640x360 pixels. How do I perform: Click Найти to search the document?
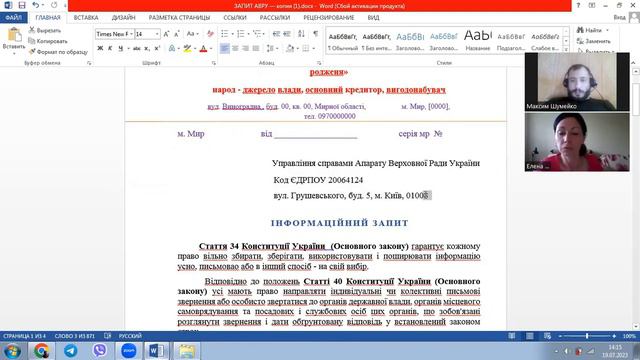pos(589,31)
